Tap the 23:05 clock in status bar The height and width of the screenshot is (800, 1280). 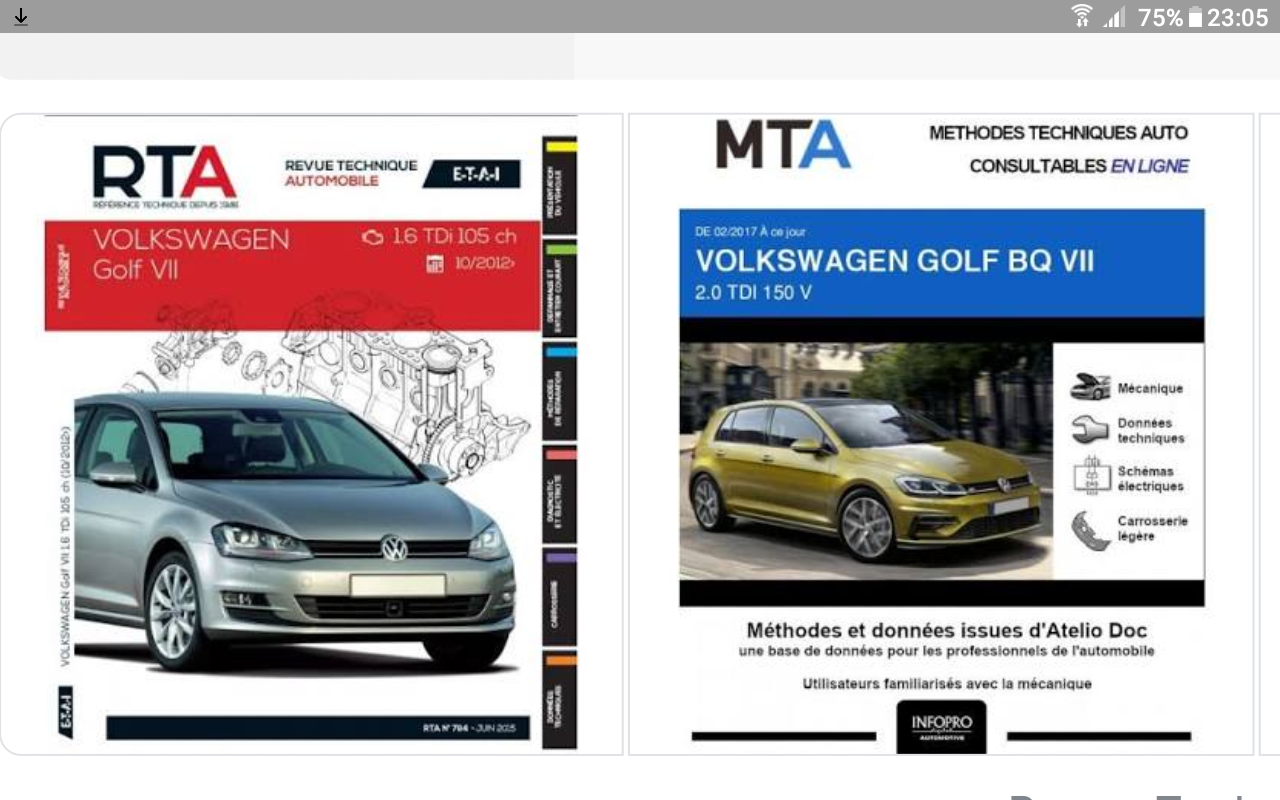click(1237, 17)
